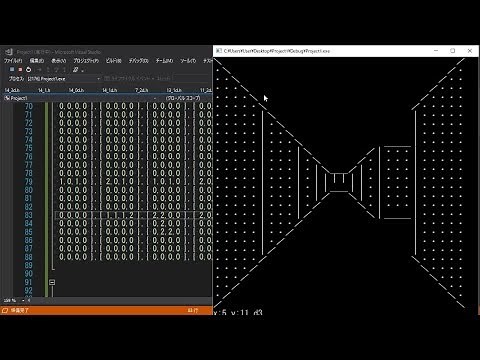The image size is (480, 360).
Task: Close the Project1.exe console window
Action: [x=470, y=51]
